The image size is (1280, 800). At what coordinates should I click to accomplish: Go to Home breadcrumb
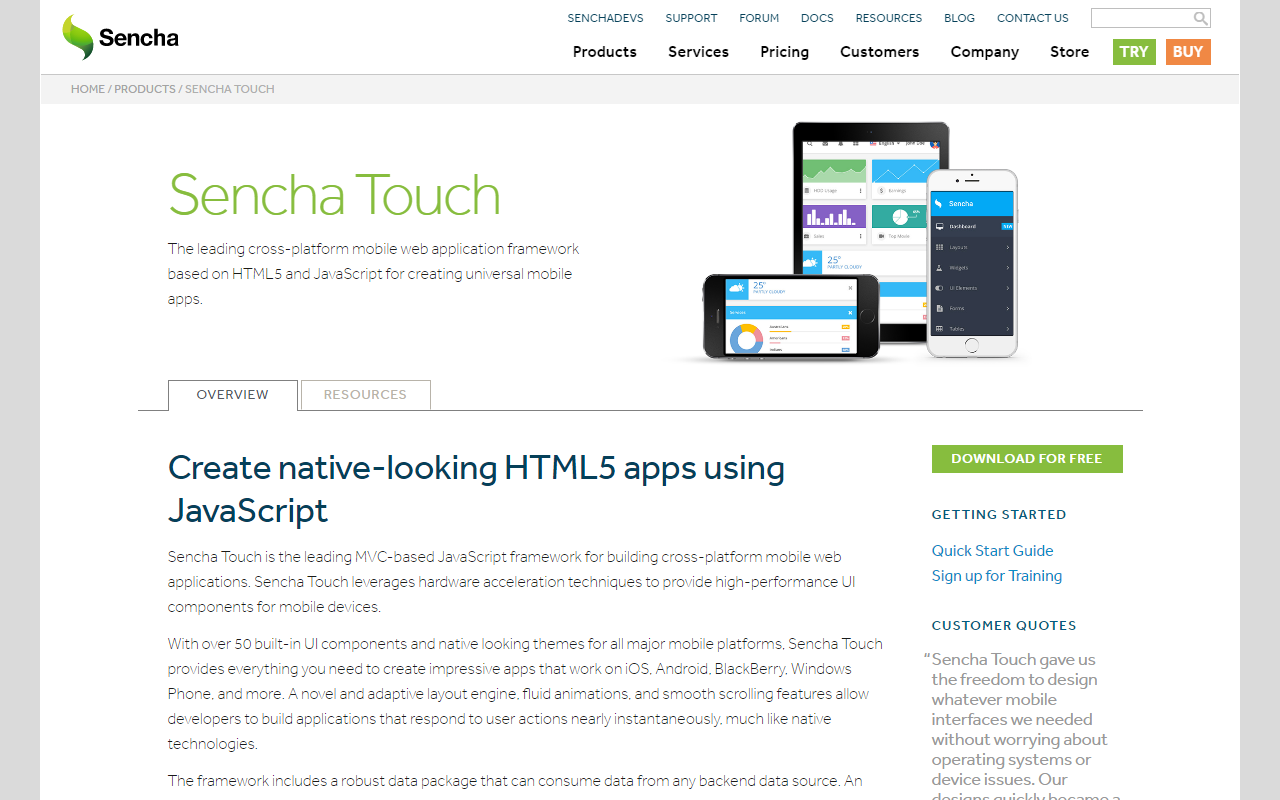coord(88,89)
